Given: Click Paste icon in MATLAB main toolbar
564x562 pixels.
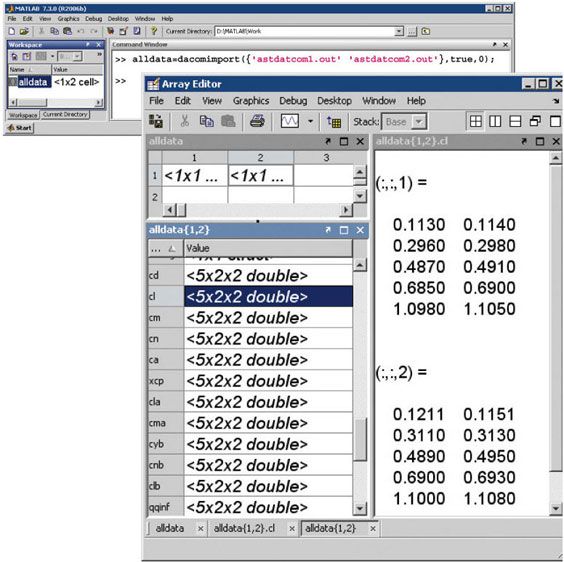Looking at the screenshot, I should 67,31.
